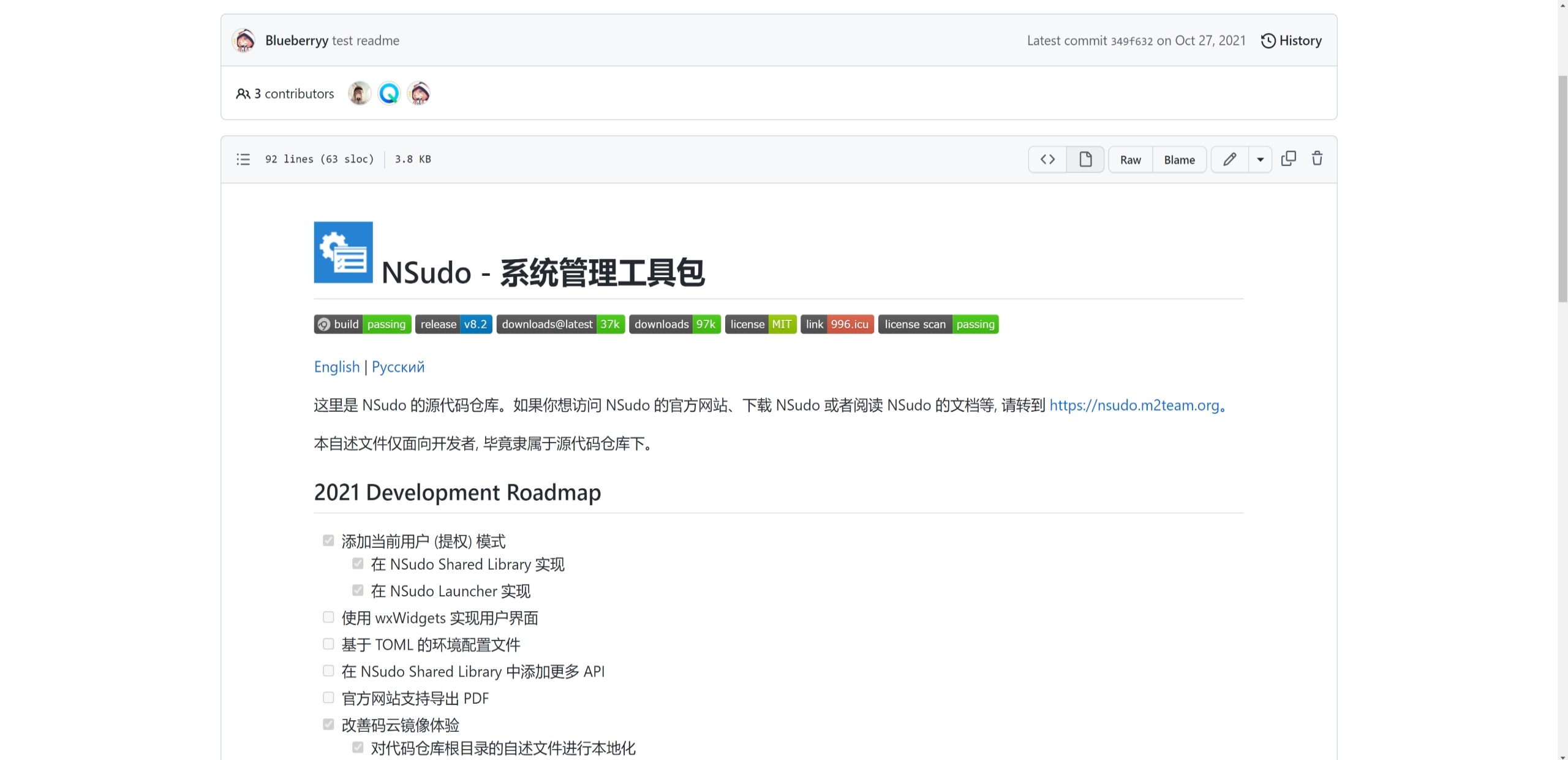The image size is (1568, 760).
Task: Open the license MIT badge
Action: [x=761, y=324]
